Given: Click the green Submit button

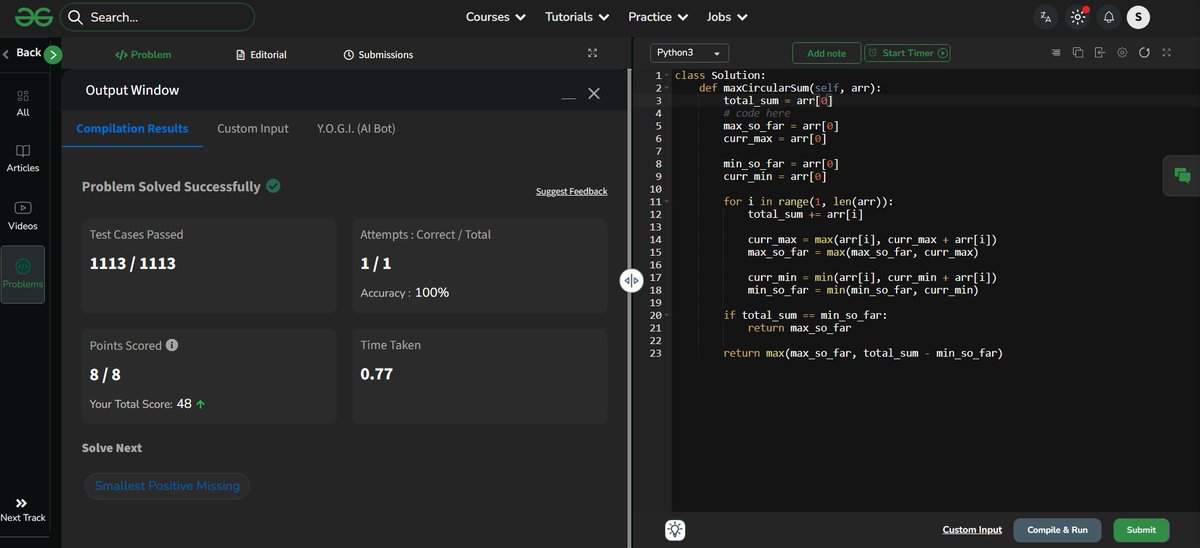Looking at the screenshot, I should (x=1141, y=530).
